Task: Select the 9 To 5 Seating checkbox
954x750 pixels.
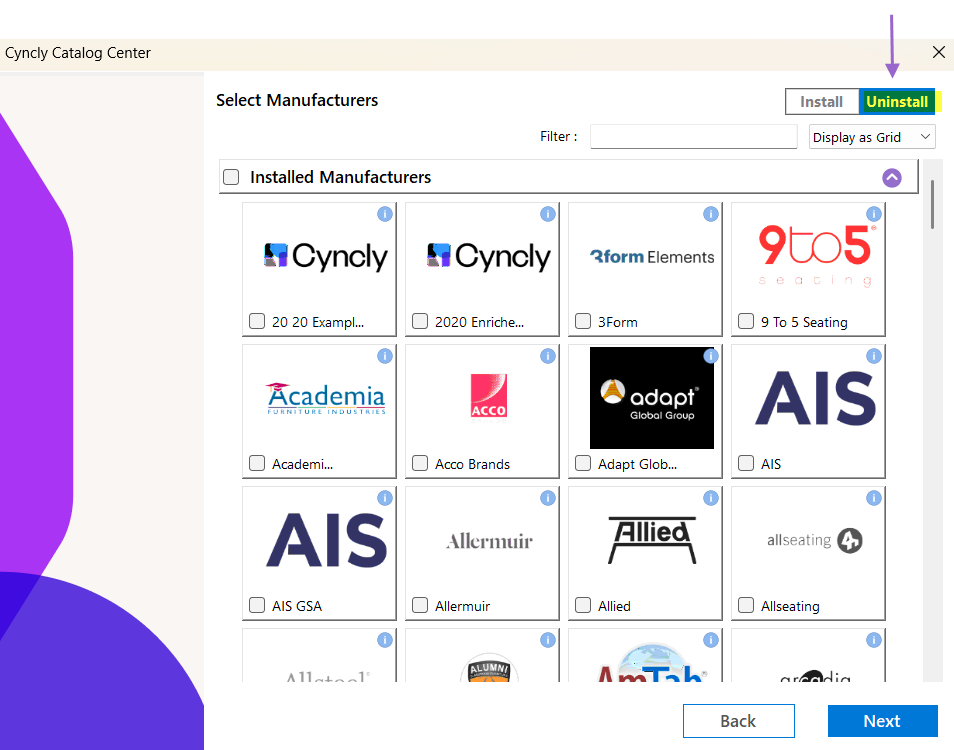Action: click(746, 321)
